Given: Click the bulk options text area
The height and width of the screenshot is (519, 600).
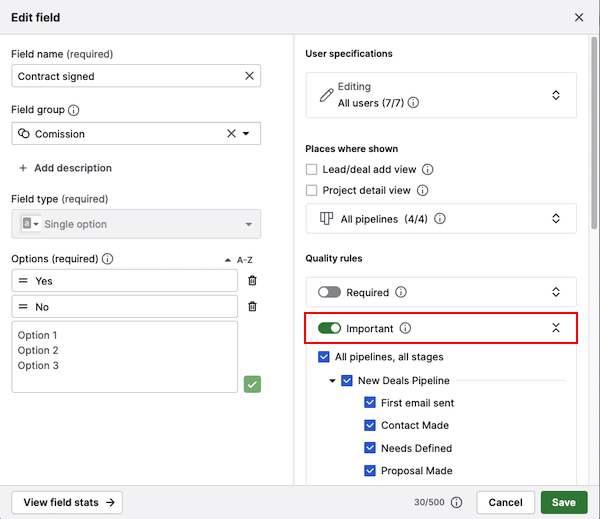Looking at the screenshot, I should pyautogui.click(x=125, y=357).
